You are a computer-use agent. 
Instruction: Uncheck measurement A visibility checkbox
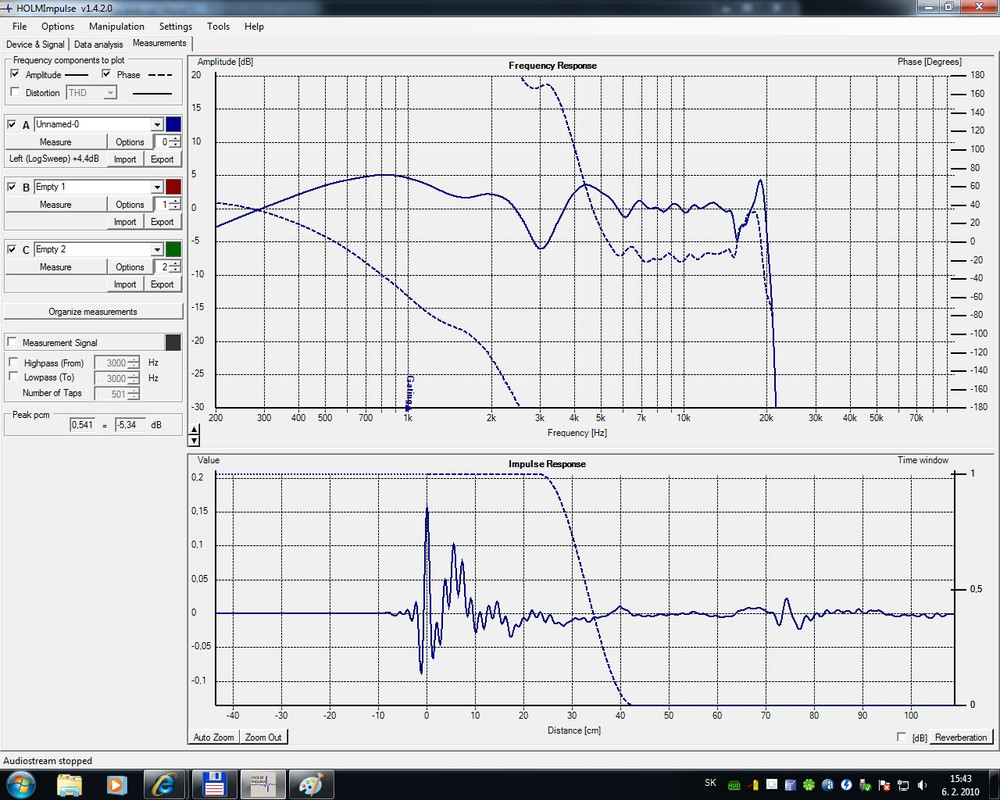[11, 124]
